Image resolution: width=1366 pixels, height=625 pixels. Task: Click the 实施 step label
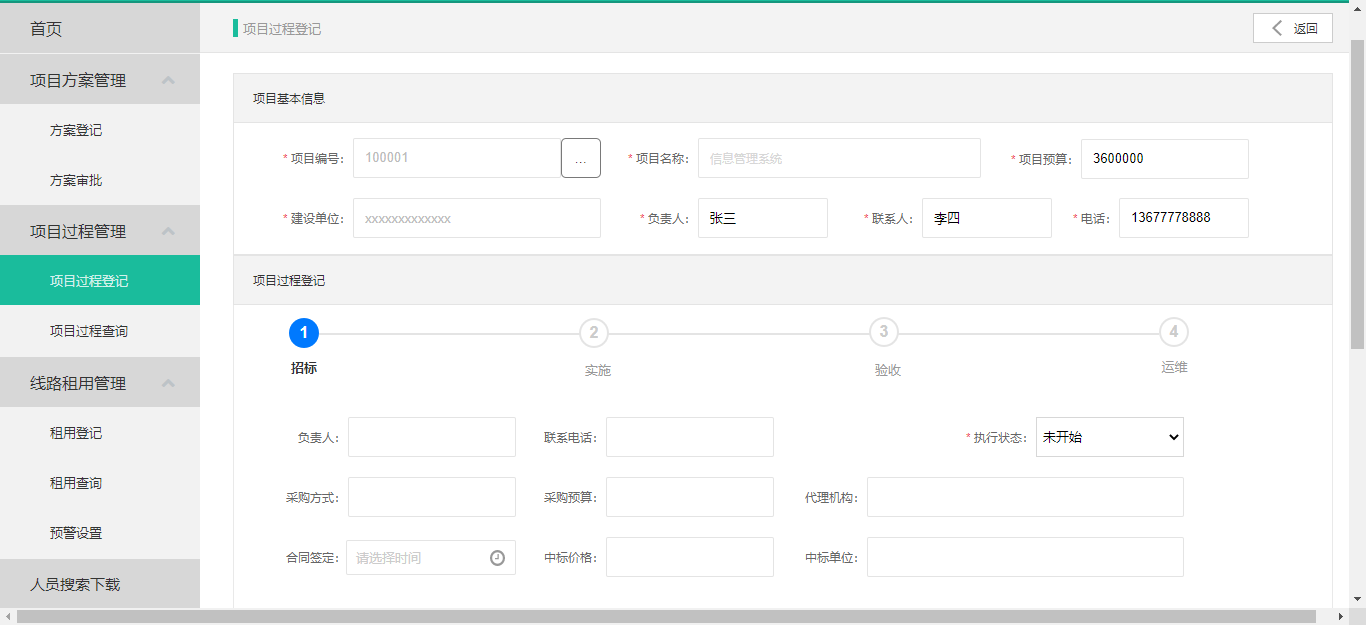pos(598,370)
